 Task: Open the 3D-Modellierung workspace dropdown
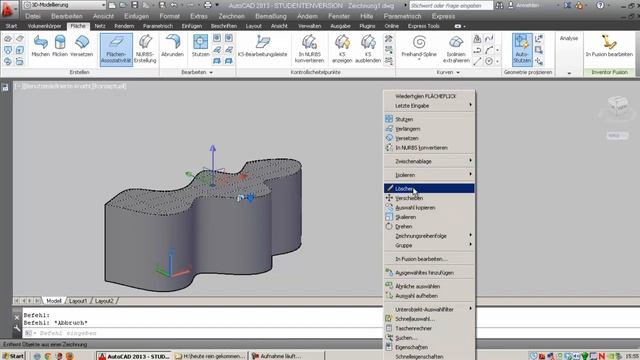tap(64, 5)
